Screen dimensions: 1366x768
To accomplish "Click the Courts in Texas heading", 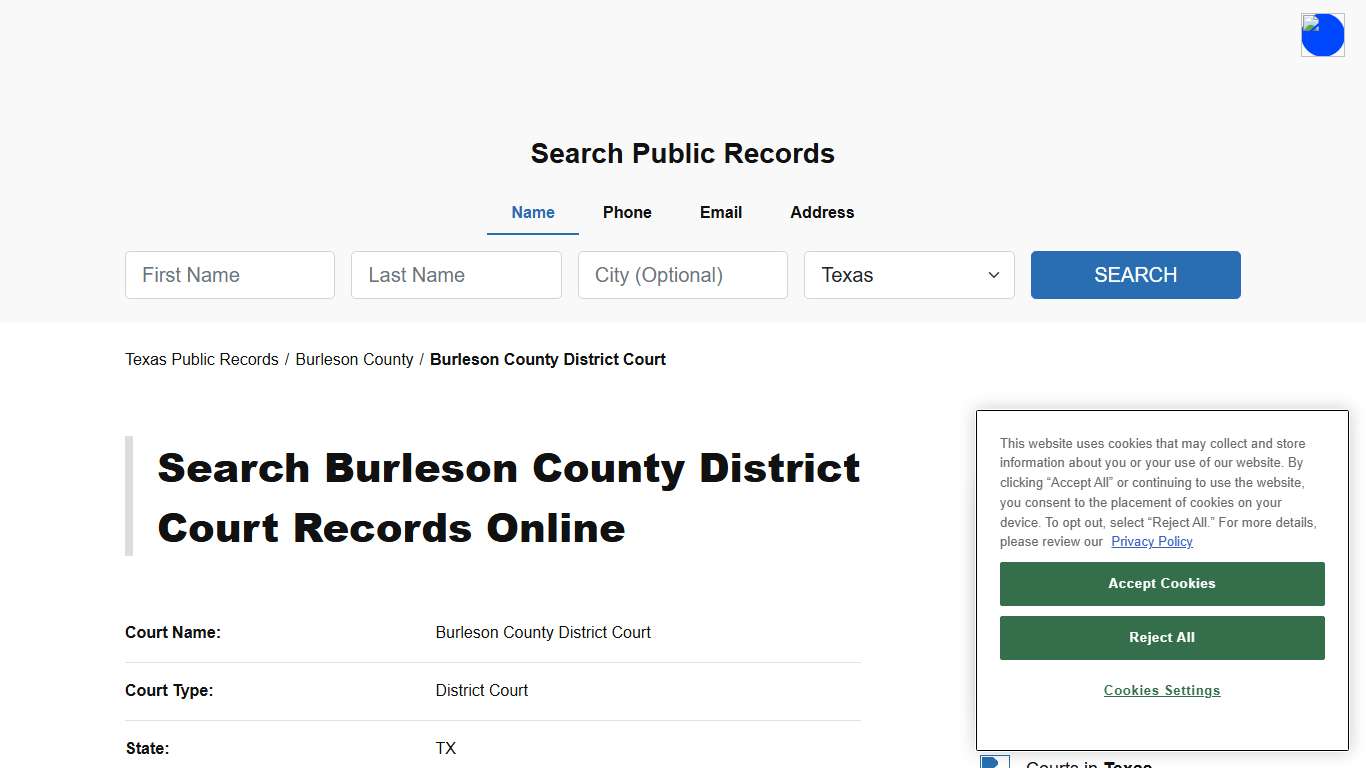I will [1088, 764].
